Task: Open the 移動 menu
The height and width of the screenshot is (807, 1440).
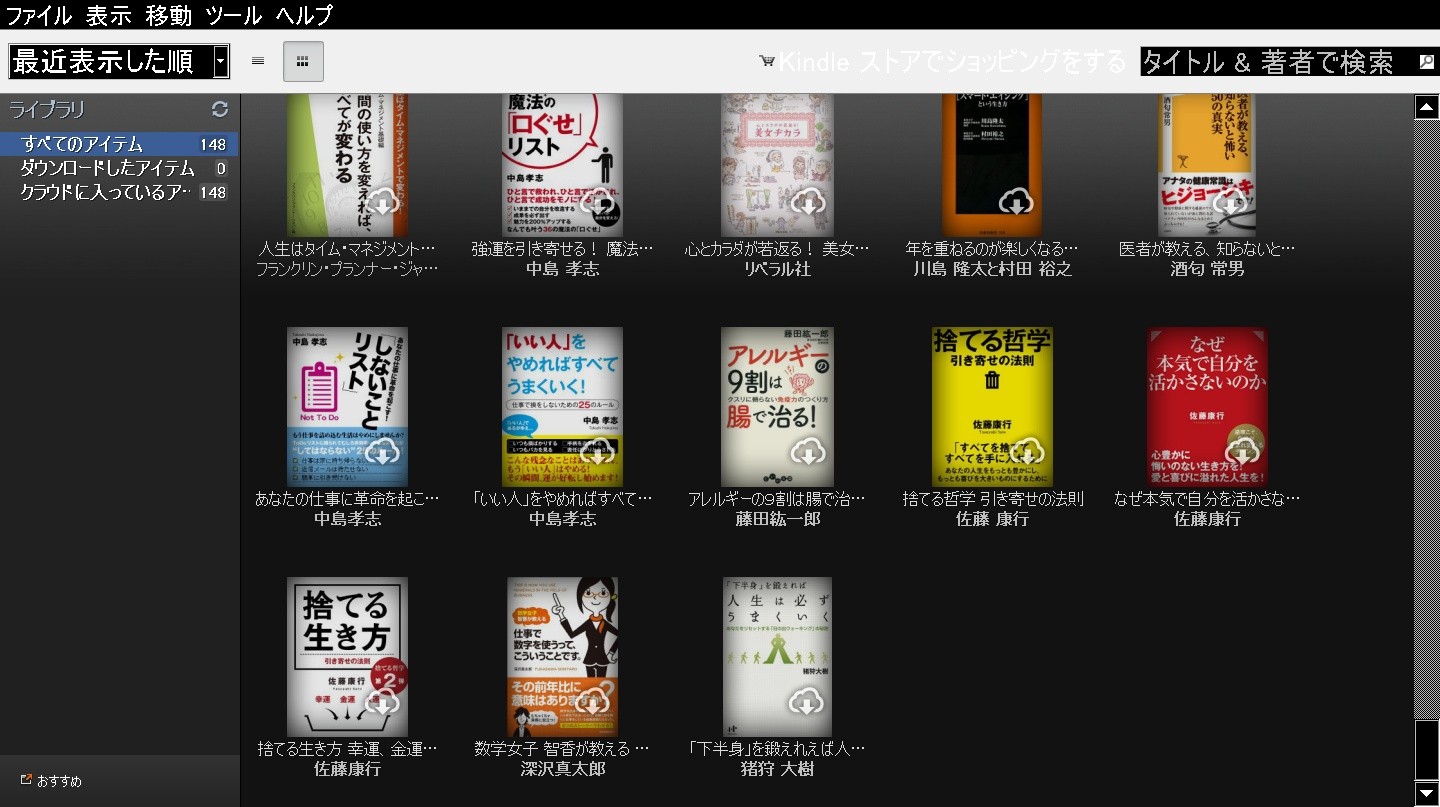Action: point(168,15)
